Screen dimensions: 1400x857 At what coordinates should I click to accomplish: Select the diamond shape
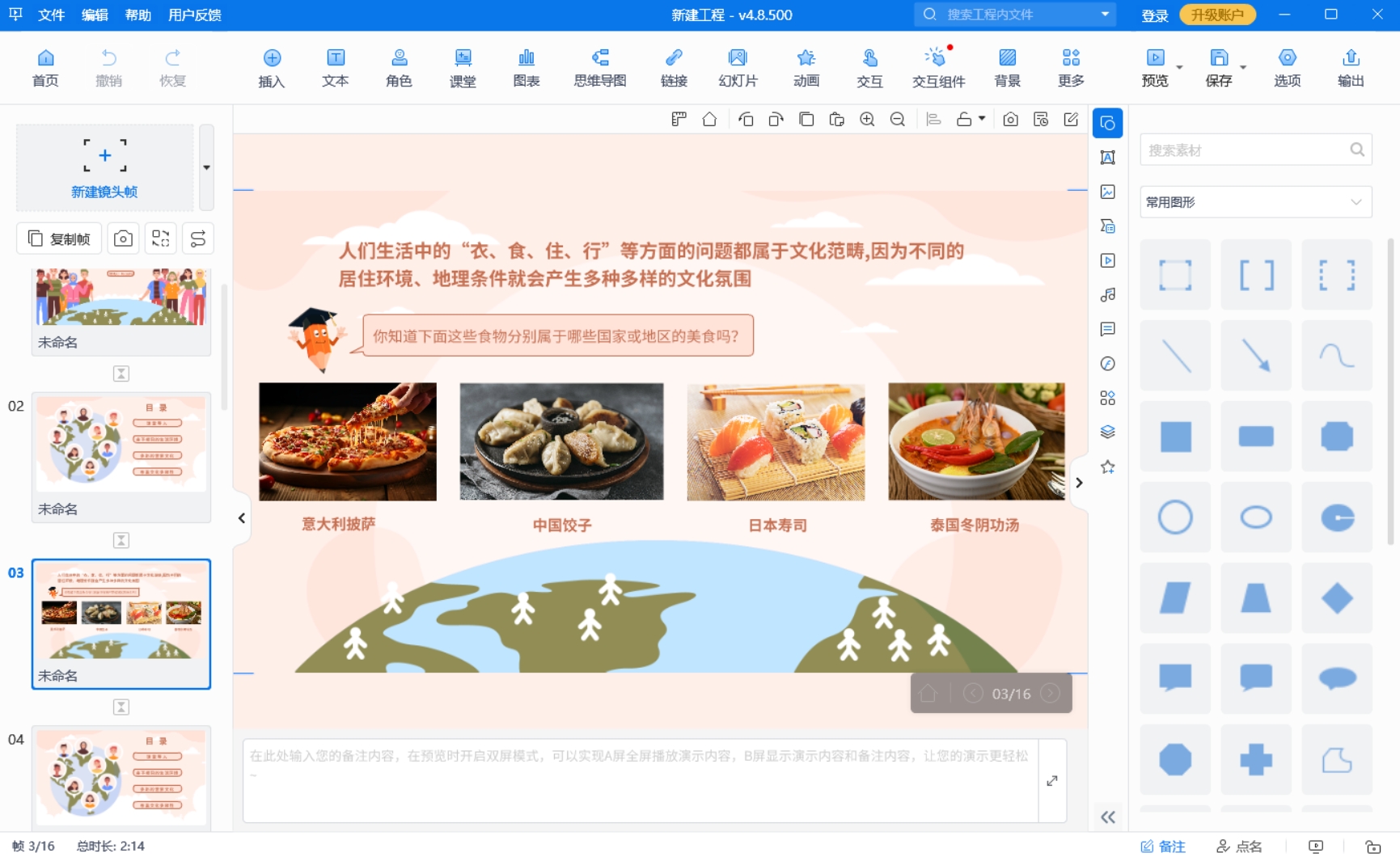point(1337,598)
